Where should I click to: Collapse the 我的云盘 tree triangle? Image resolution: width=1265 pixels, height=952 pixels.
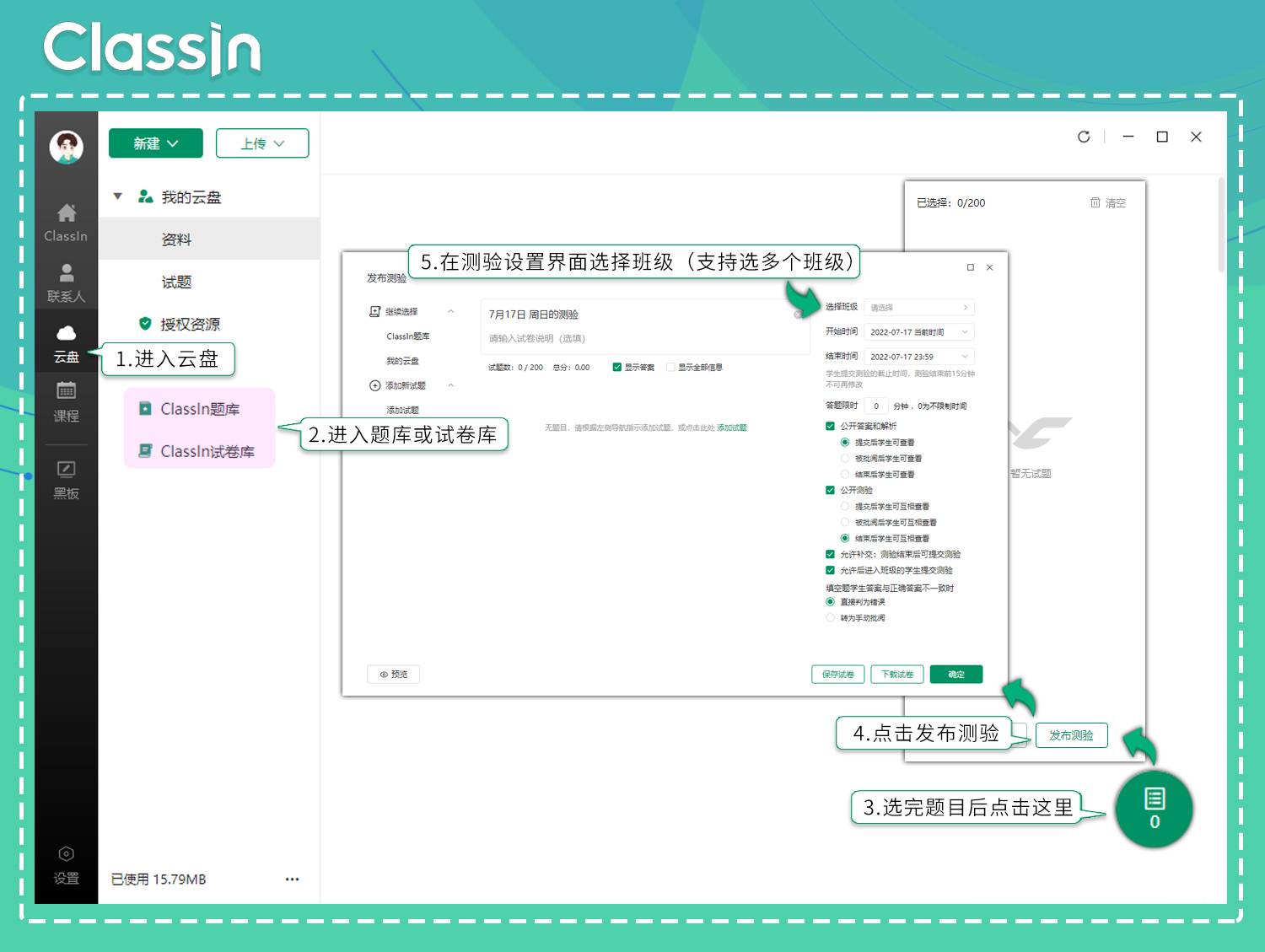pyautogui.click(x=118, y=196)
